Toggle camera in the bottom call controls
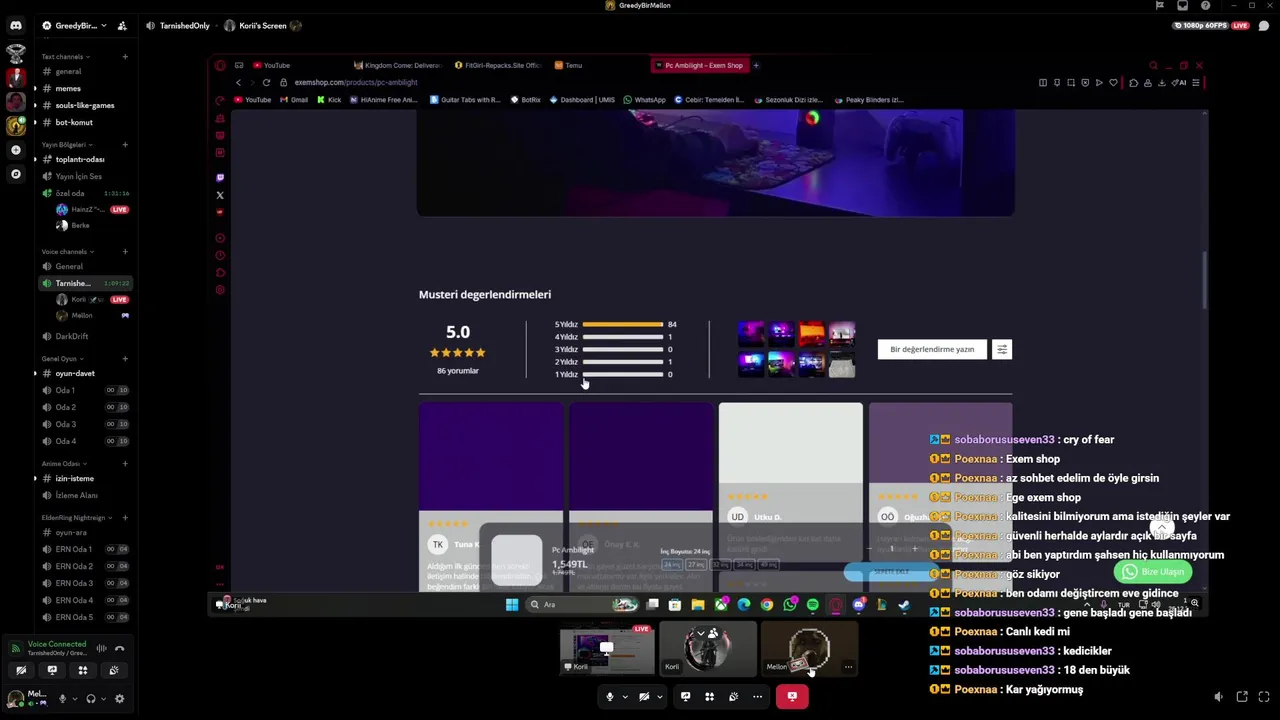The height and width of the screenshot is (720, 1280). tap(644, 696)
